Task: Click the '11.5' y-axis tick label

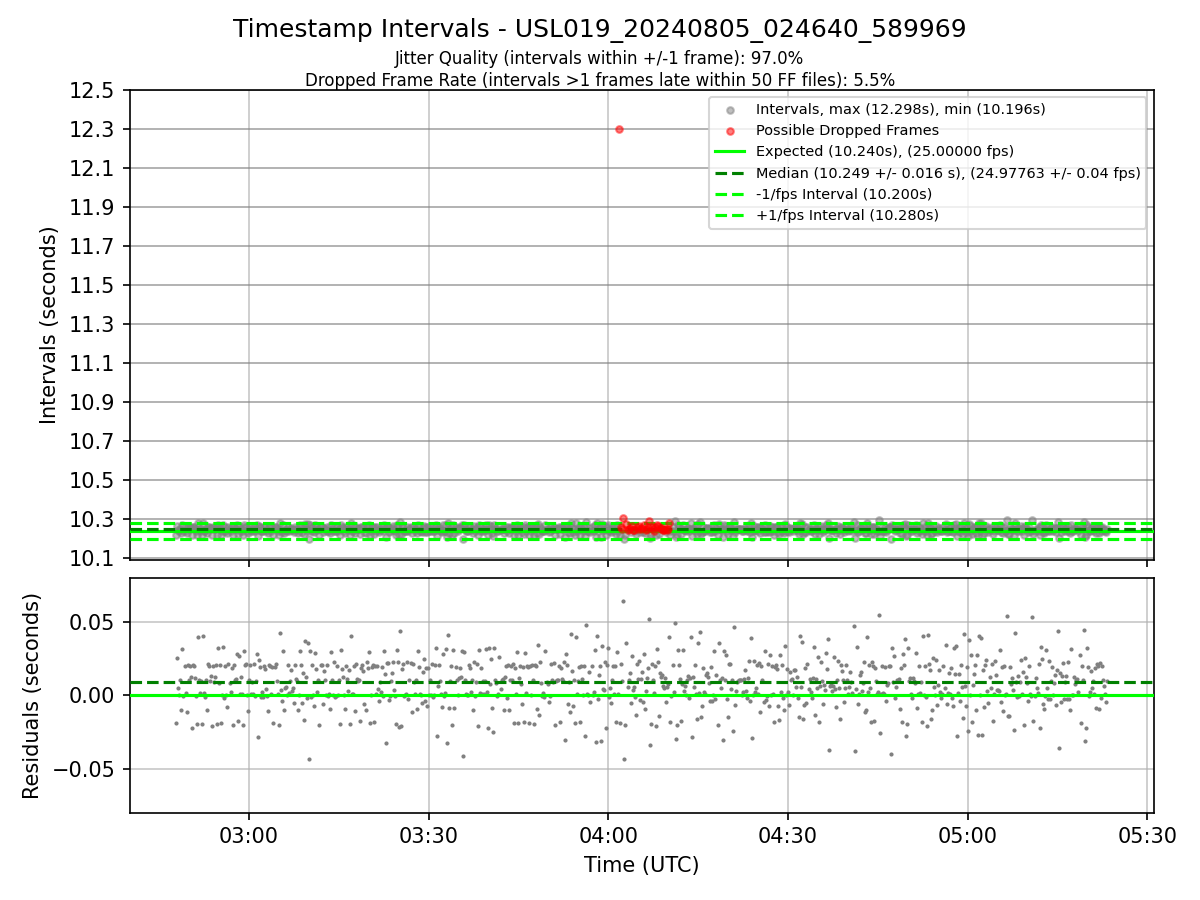Action: pyautogui.click(x=92, y=286)
